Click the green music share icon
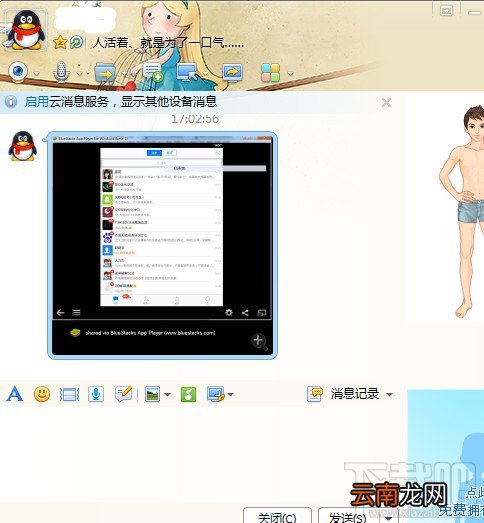Screen dimensions: 484x523 [x=188, y=394]
